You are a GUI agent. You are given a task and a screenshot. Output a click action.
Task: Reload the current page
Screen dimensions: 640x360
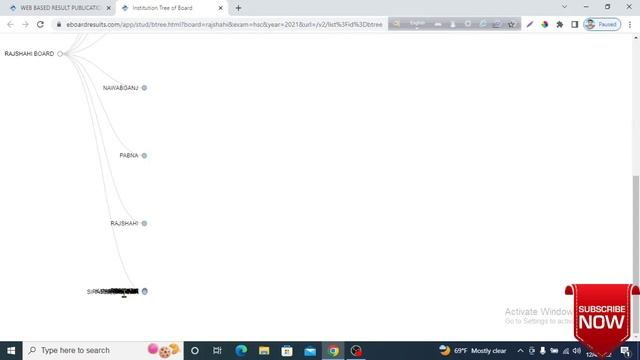[x=40, y=24]
